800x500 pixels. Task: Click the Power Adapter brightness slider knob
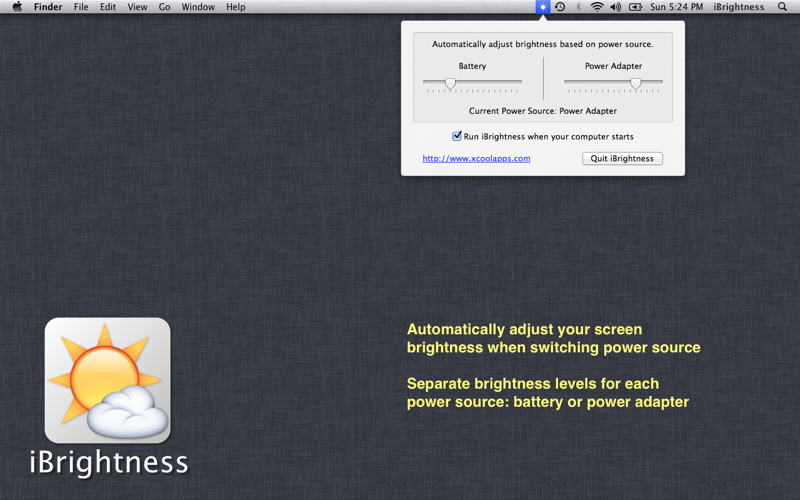(635, 84)
